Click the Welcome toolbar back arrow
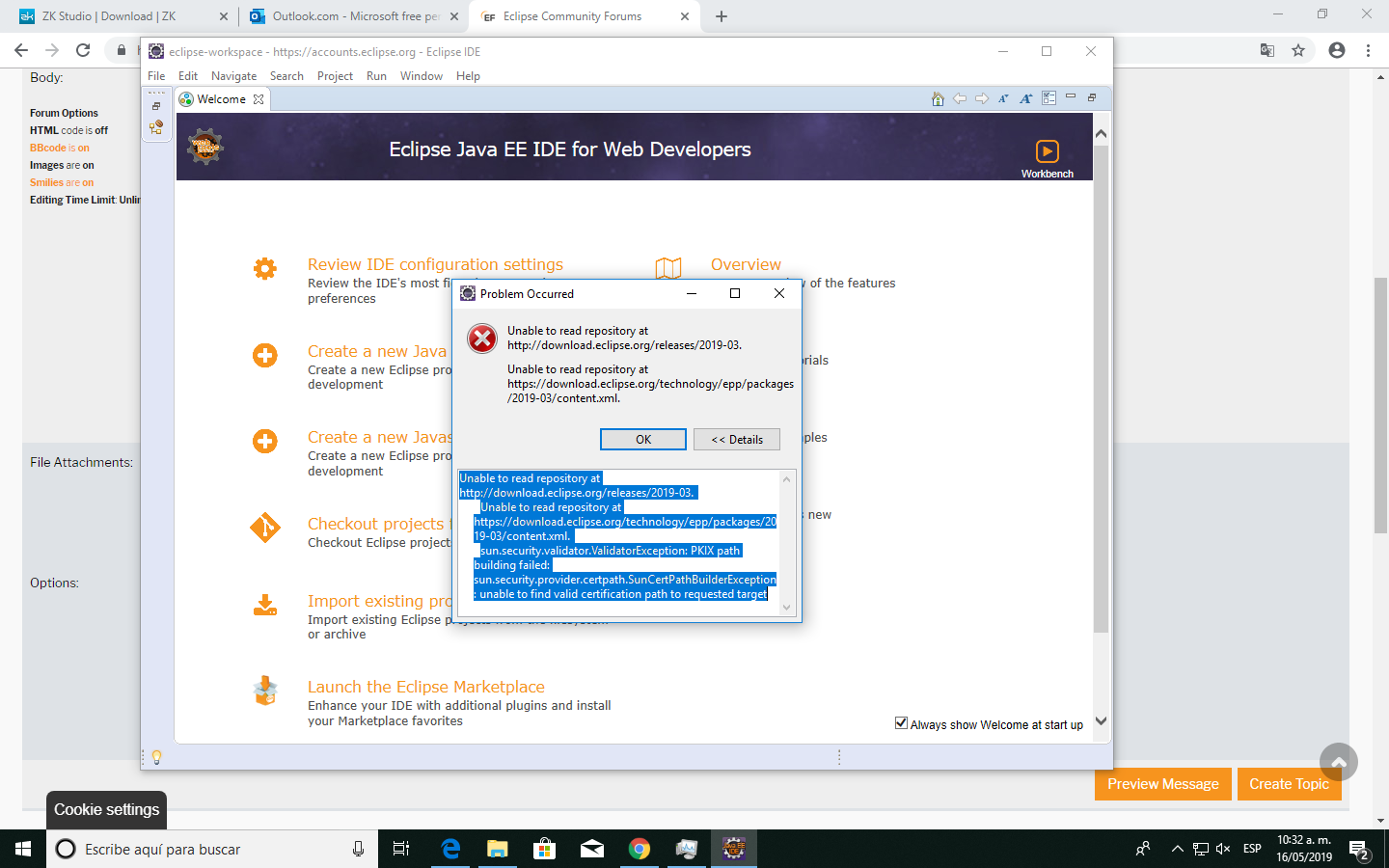The height and width of the screenshot is (868, 1389). (960, 98)
